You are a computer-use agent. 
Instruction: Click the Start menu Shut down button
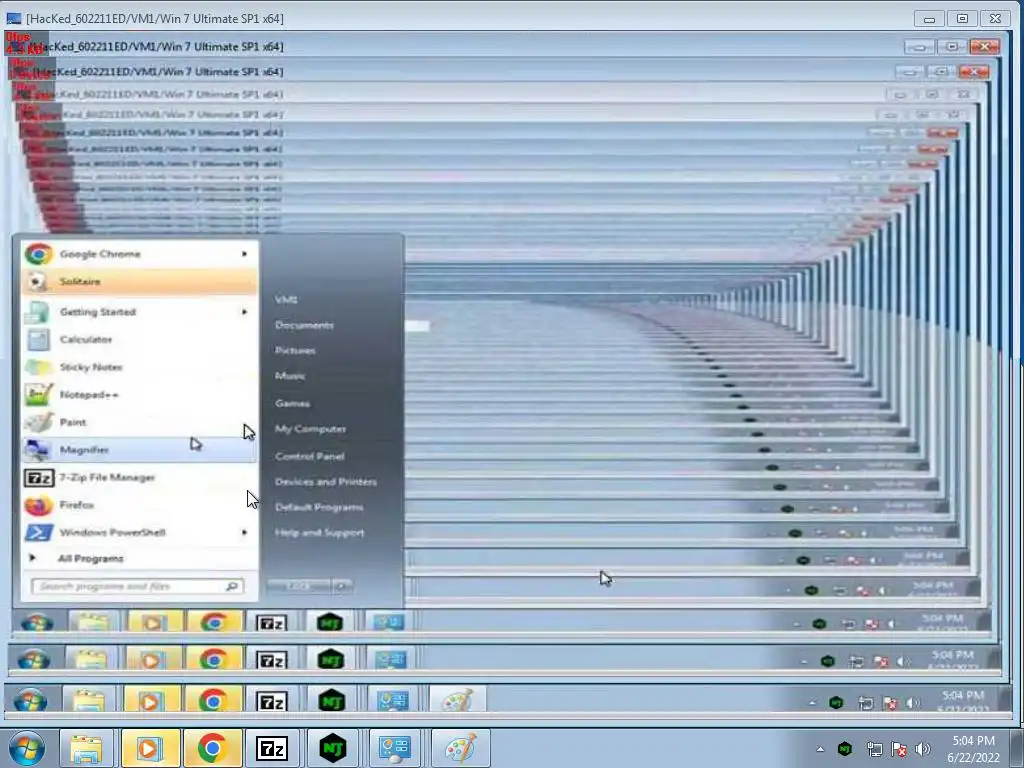coord(298,586)
